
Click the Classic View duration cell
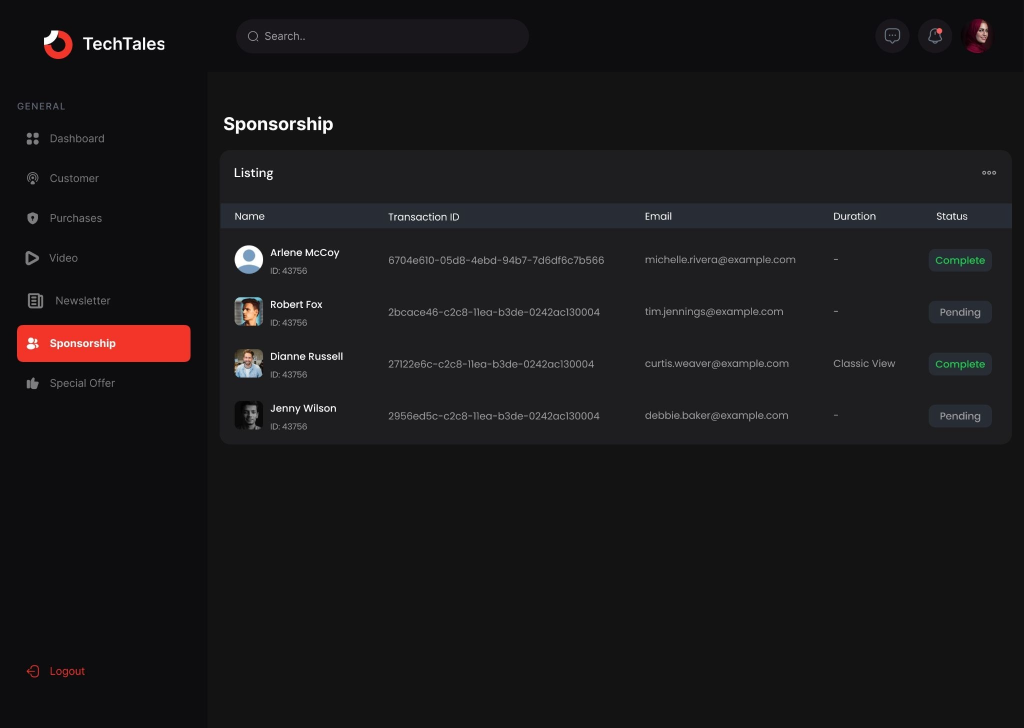click(x=864, y=364)
